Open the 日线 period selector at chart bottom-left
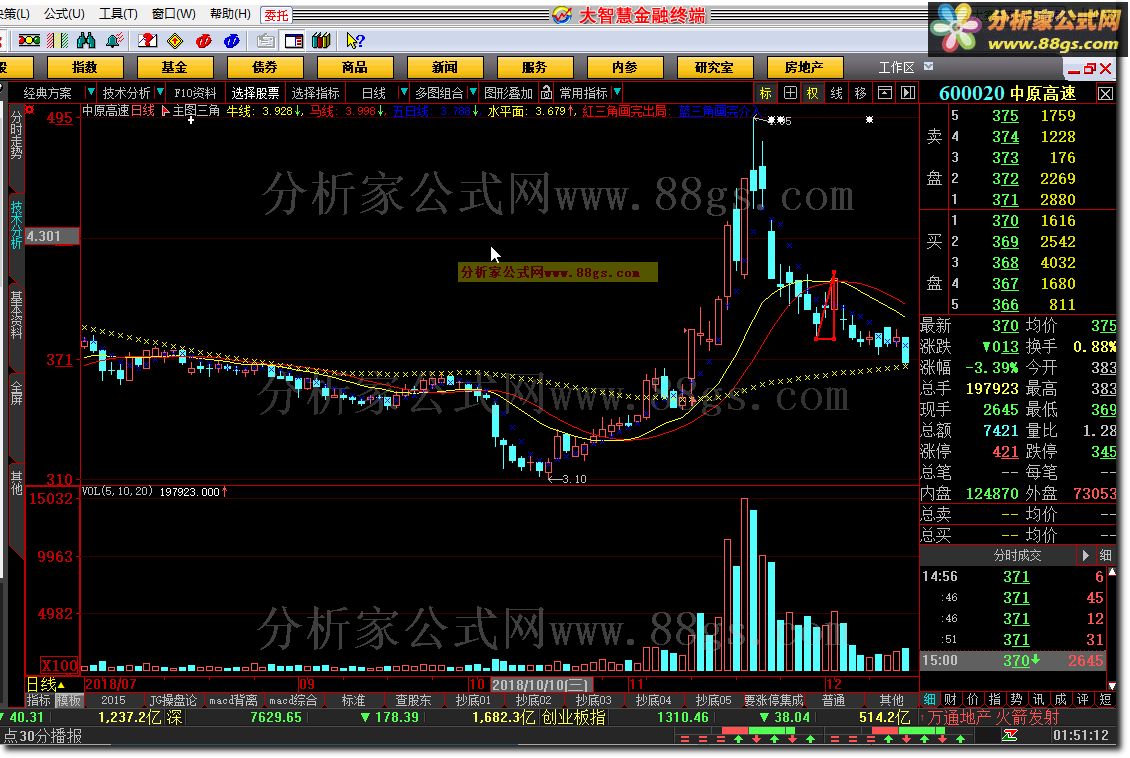This screenshot has width=1130, height=758. [x=45, y=684]
